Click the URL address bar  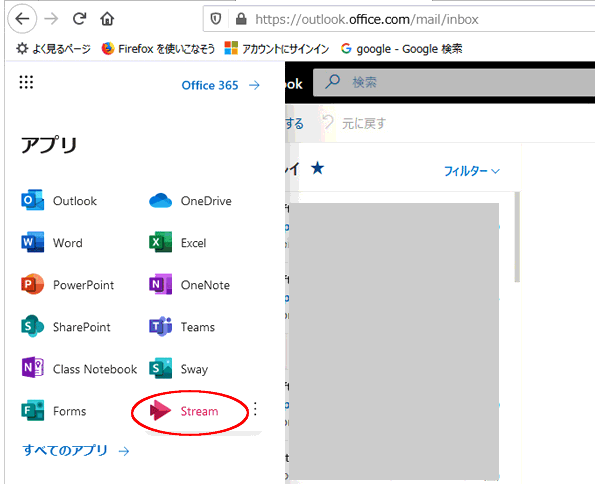click(399, 19)
